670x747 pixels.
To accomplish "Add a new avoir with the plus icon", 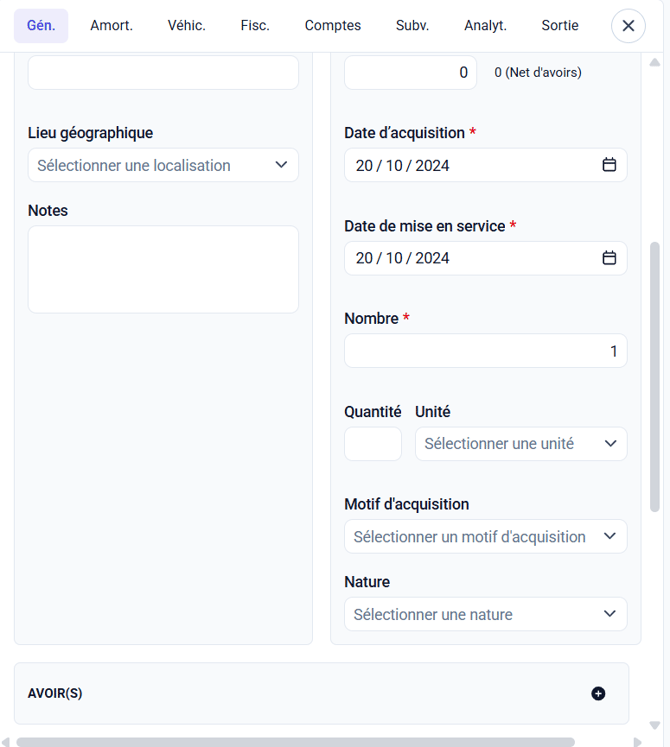I will pos(598,693).
